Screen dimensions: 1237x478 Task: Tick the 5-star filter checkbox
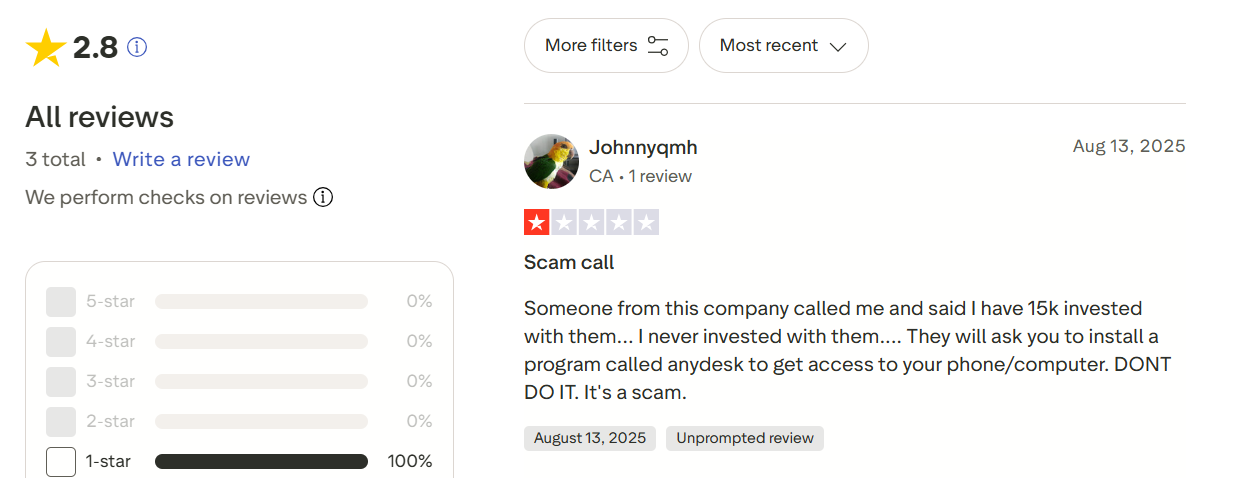click(x=61, y=302)
